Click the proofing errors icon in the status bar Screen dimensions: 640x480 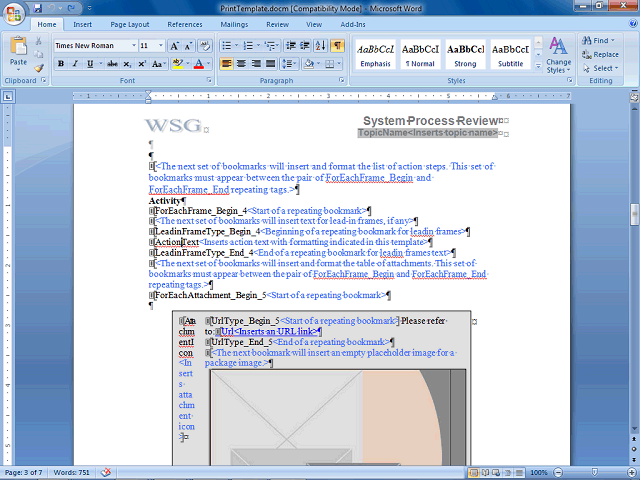point(106,472)
